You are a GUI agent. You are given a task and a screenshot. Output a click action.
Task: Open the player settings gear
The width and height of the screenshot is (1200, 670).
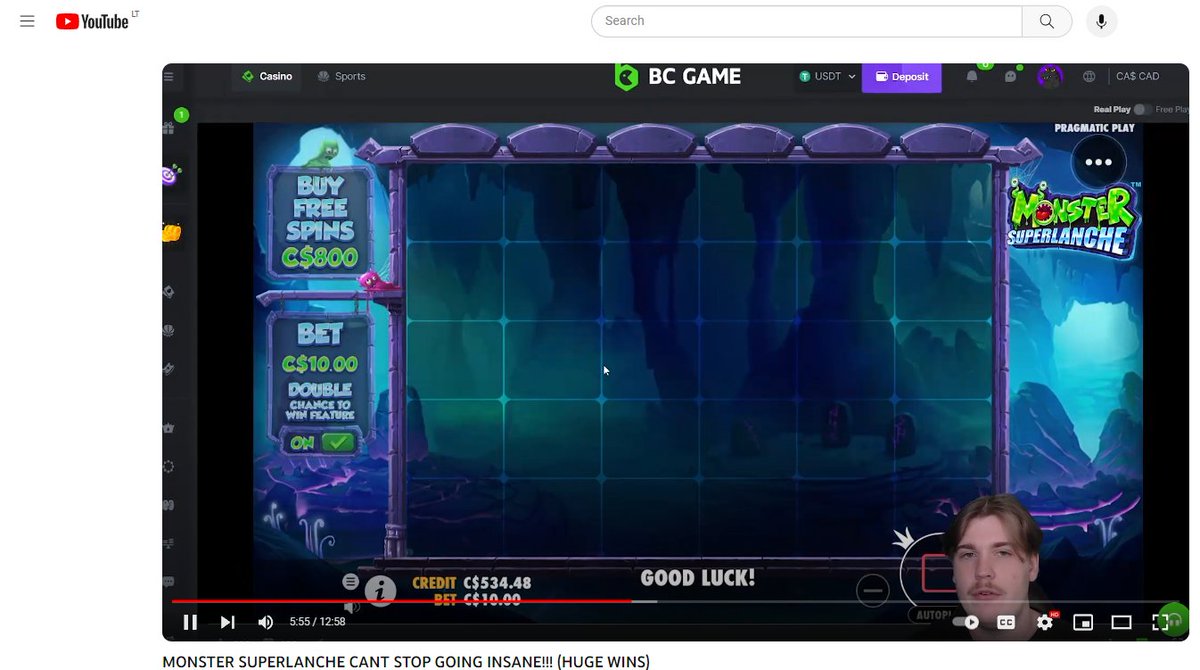click(x=1045, y=622)
